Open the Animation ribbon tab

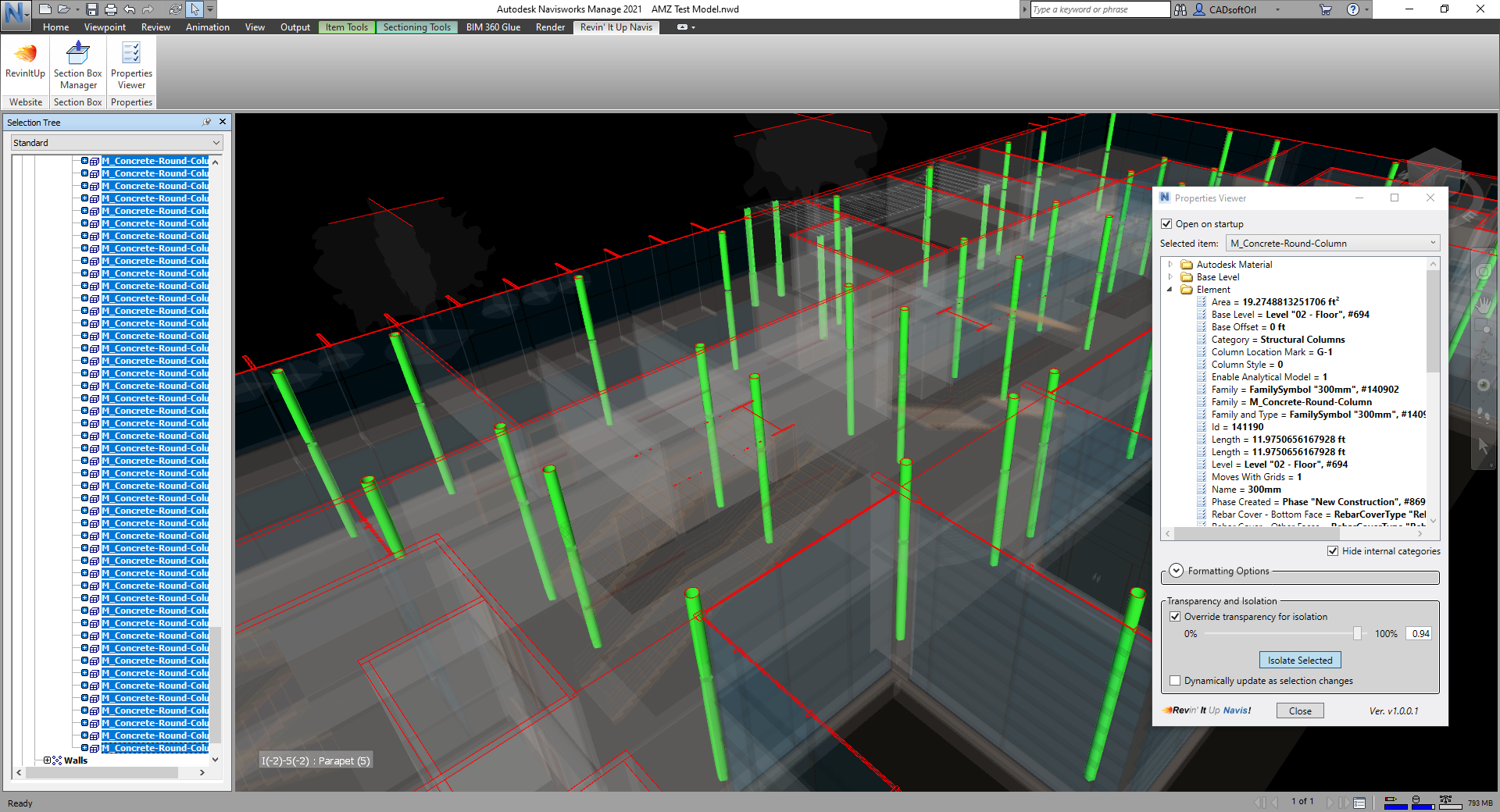[x=208, y=27]
